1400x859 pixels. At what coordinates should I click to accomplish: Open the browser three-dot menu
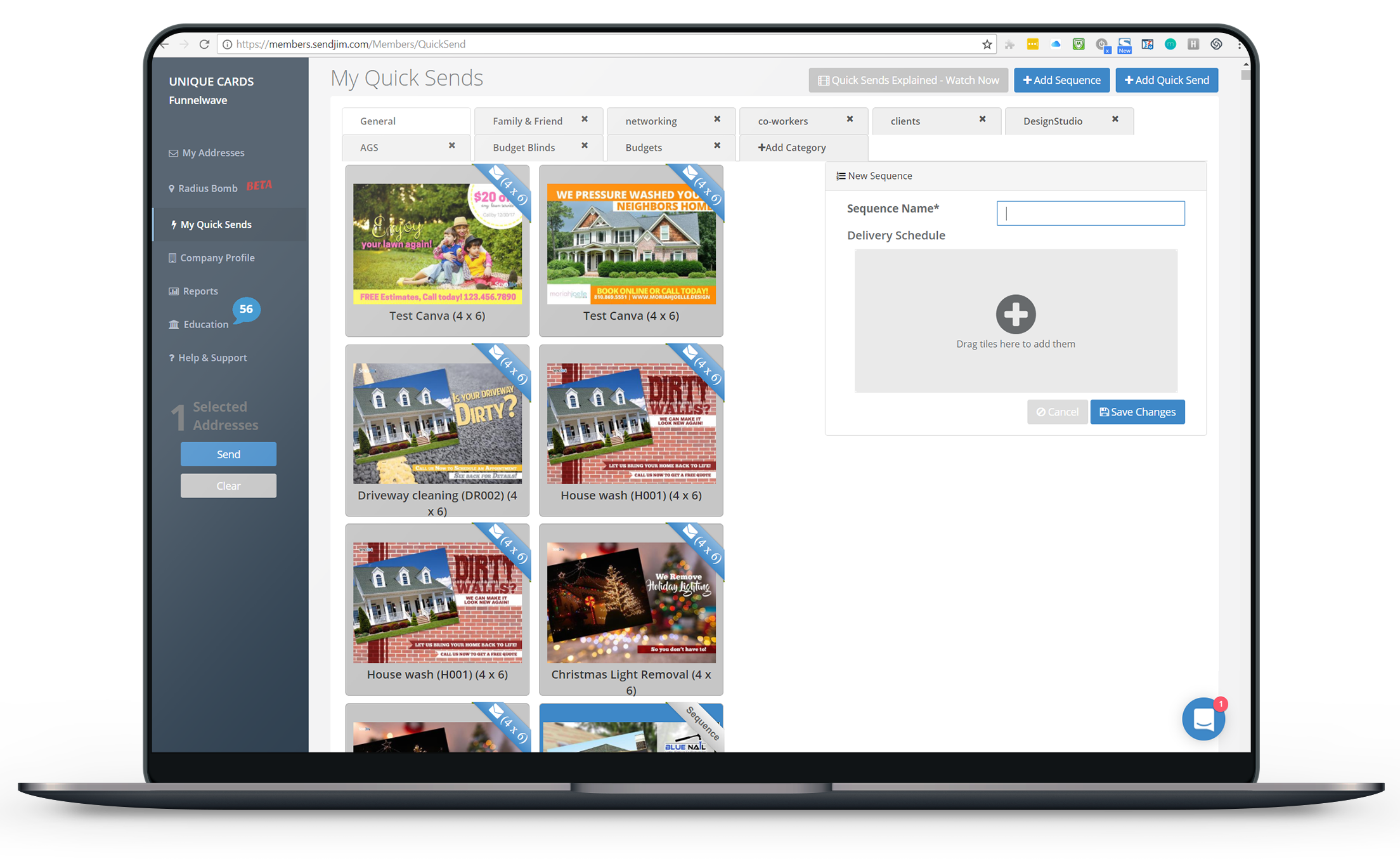[1239, 44]
